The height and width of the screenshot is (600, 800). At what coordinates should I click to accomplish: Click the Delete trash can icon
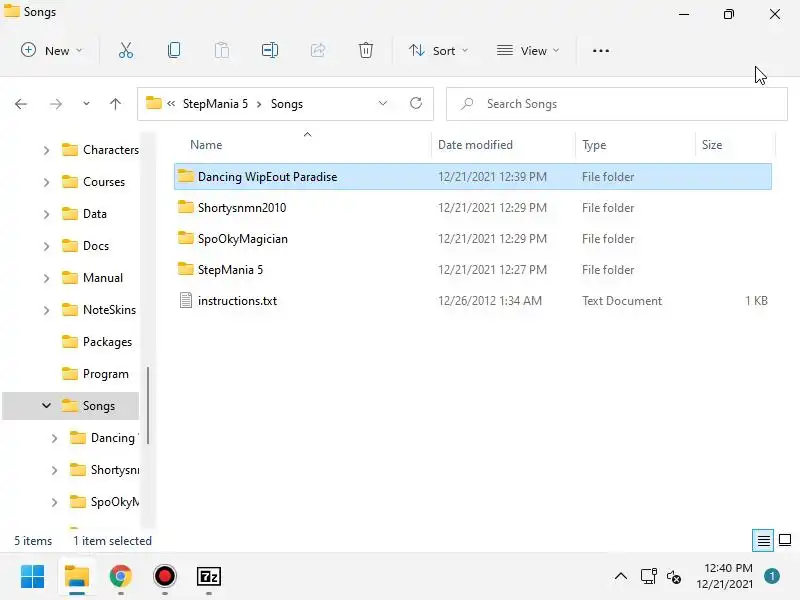pos(365,51)
